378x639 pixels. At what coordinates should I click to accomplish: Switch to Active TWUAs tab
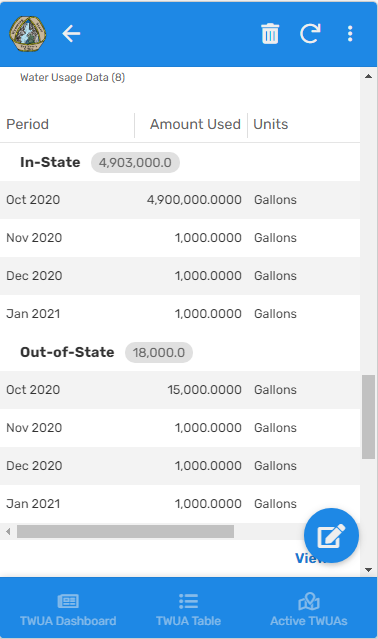pyautogui.click(x=309, y=610)
